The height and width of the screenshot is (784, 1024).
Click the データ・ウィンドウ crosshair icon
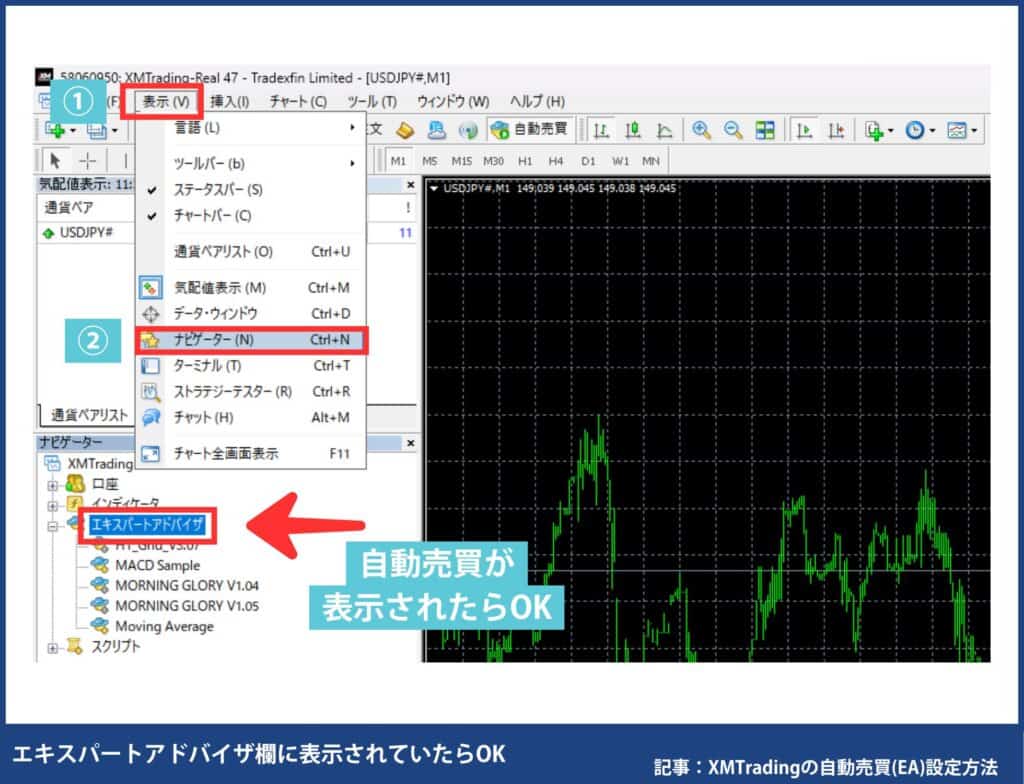pyautogui.click(x=151, y=314)
